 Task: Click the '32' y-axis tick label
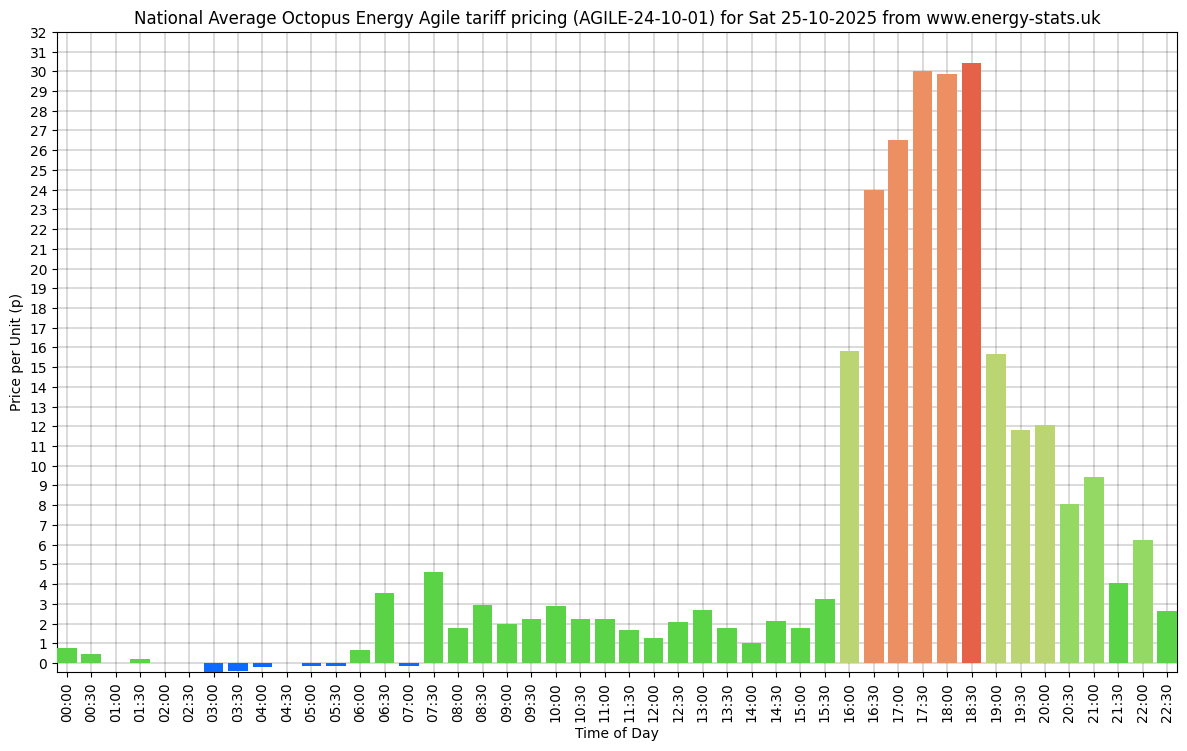click(x=39, y=33)
